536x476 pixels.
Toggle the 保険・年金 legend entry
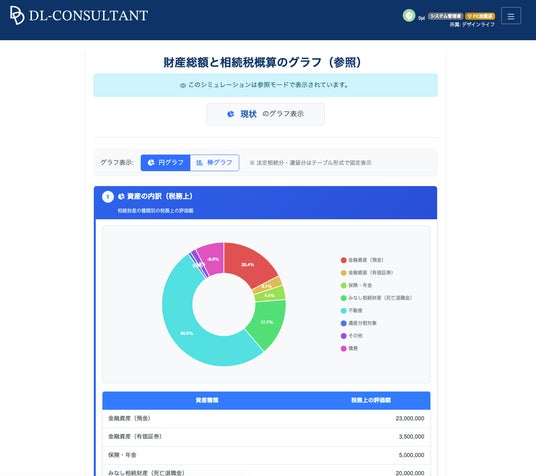(x=356, y=285)
